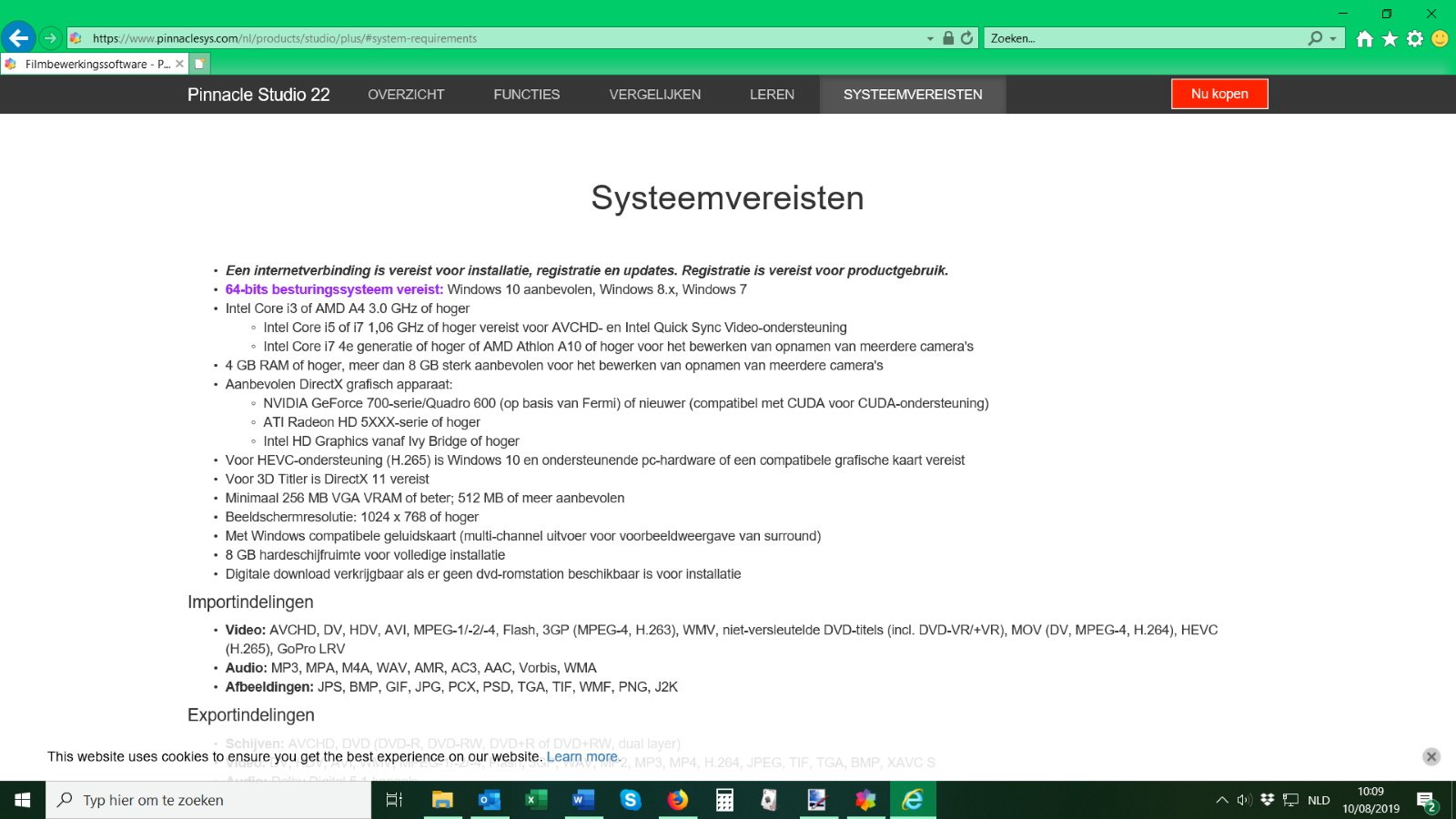Click 'Intel HD Graphics vanaf Ivy Bridge' line

point(391,441)
